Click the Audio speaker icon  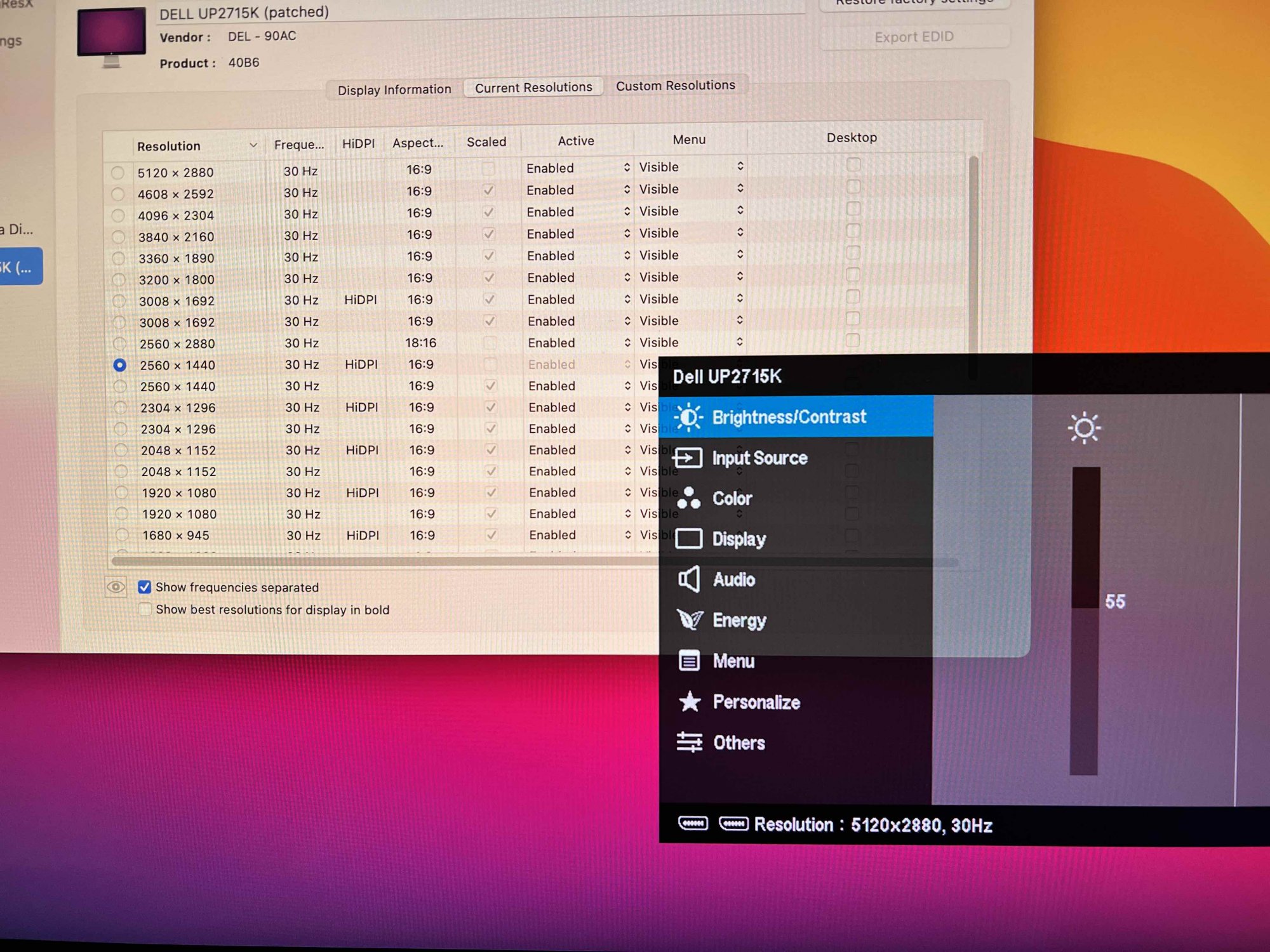689,579
